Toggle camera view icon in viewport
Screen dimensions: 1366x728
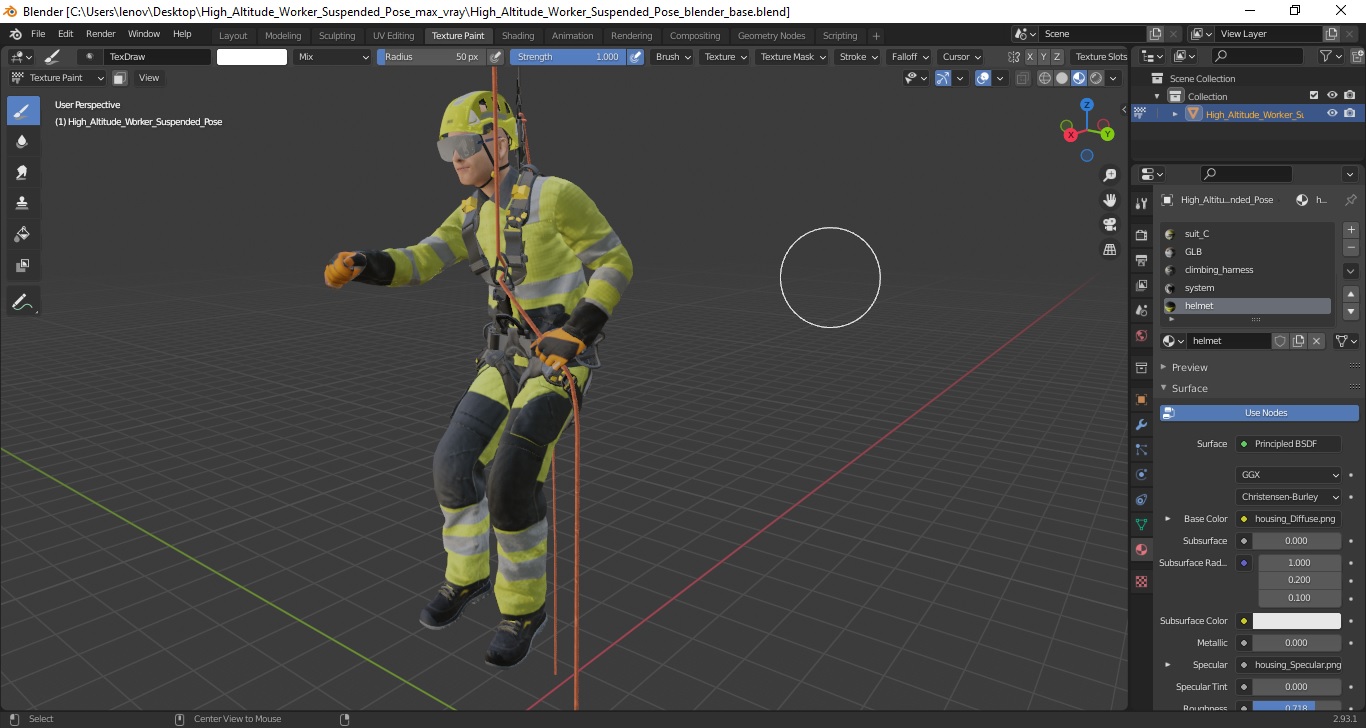pyautogui.click(x=1110, y=224)
